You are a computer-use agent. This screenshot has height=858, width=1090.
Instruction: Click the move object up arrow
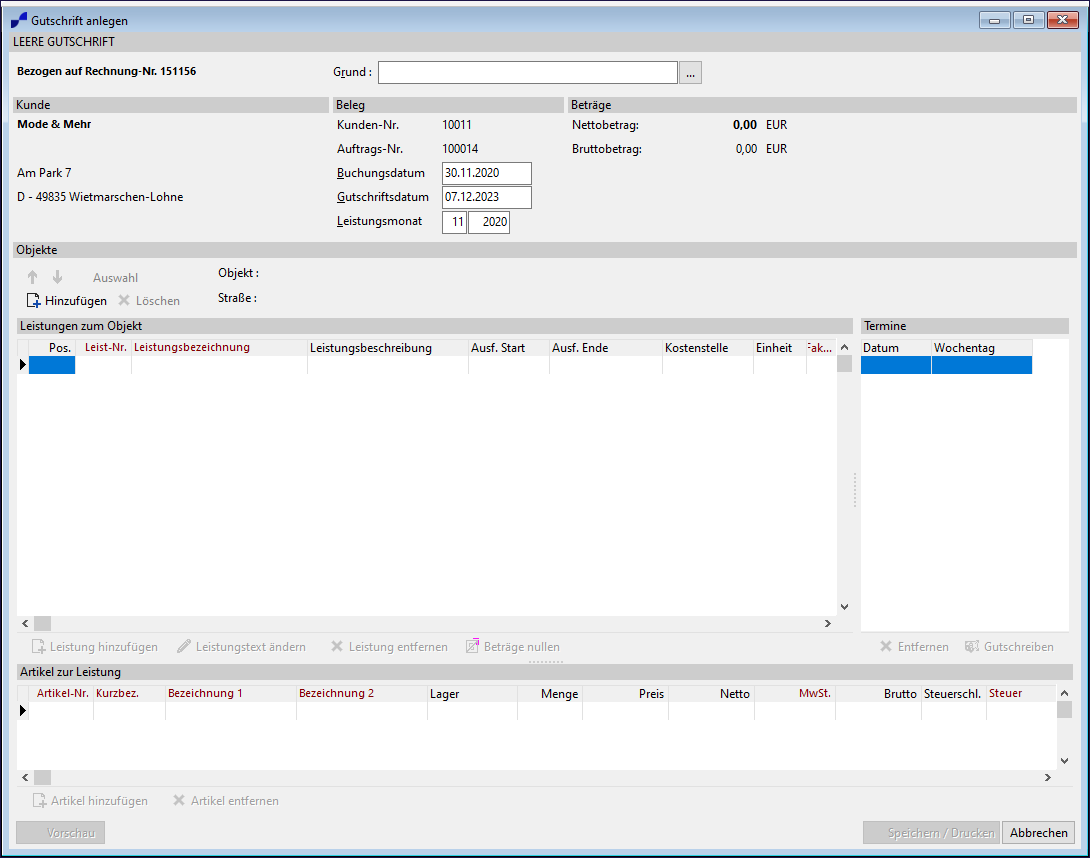(33, 277)
